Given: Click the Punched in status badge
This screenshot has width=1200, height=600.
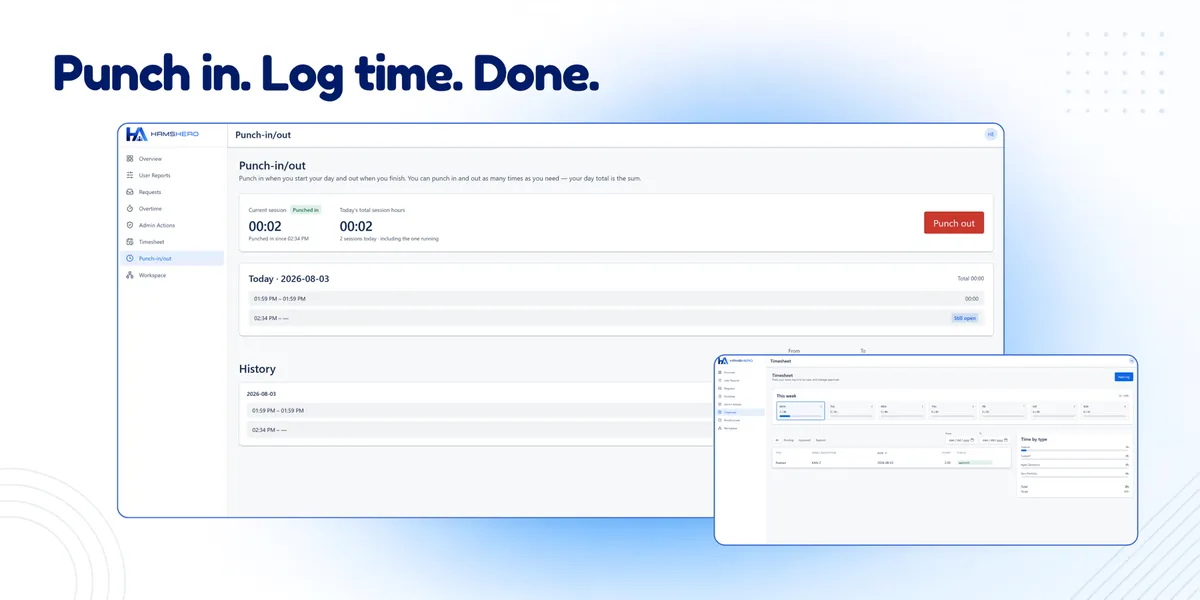Looking at the screenshot, I should click(x=306, y=210).
